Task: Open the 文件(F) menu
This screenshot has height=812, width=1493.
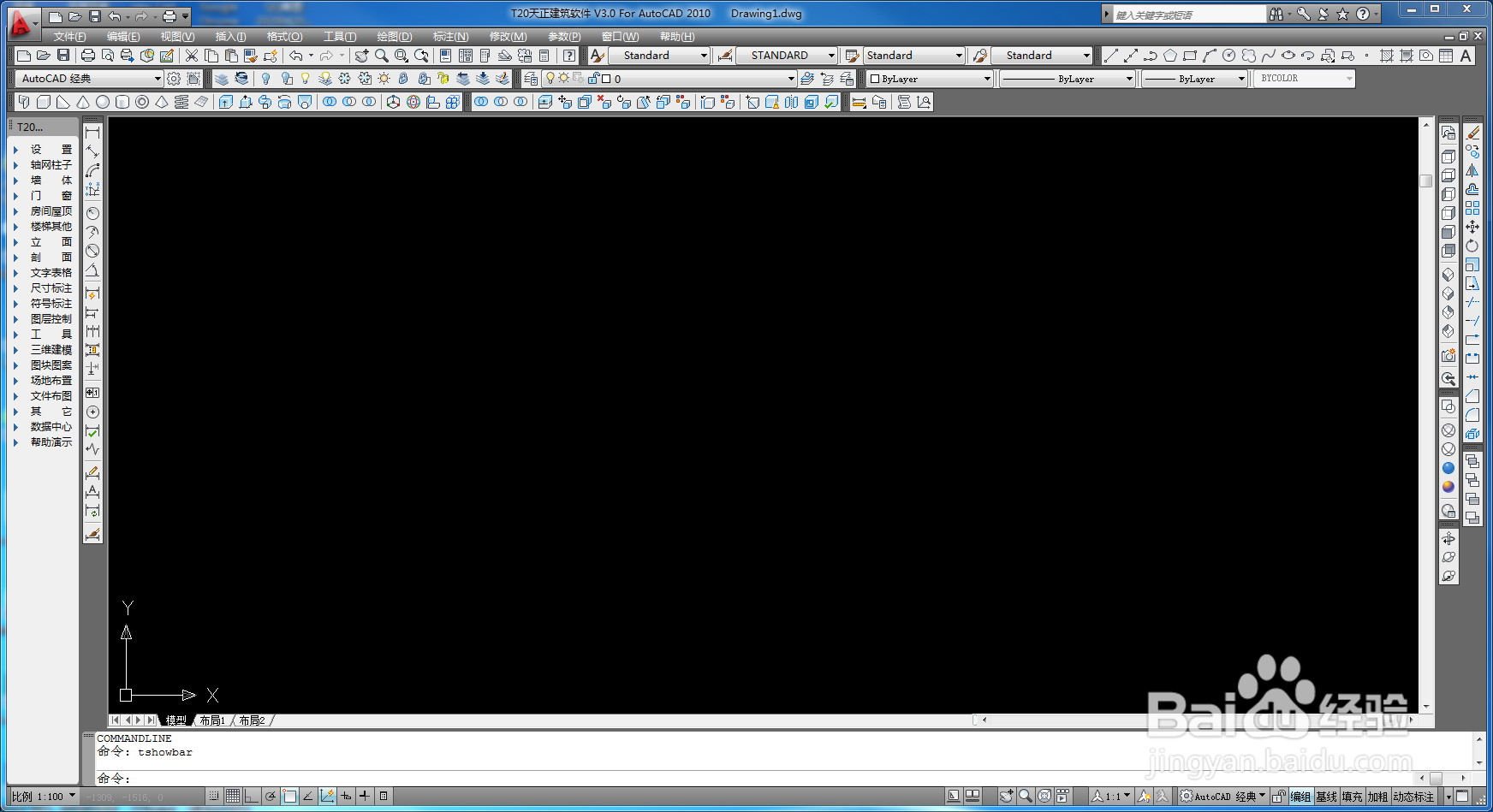Action: 69,37
